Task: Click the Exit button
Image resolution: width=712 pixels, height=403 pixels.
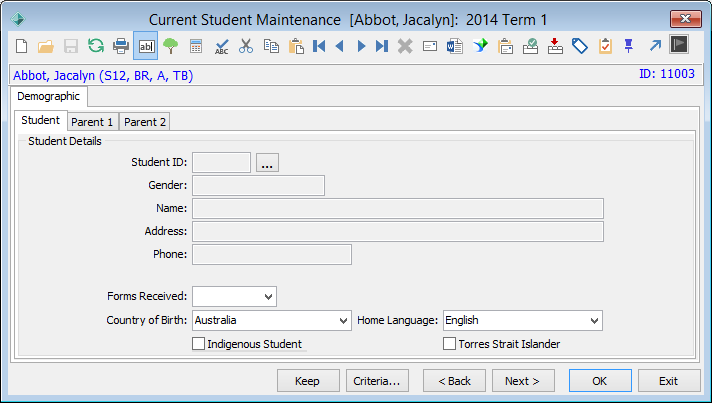Action: click(x=669, y=381)
